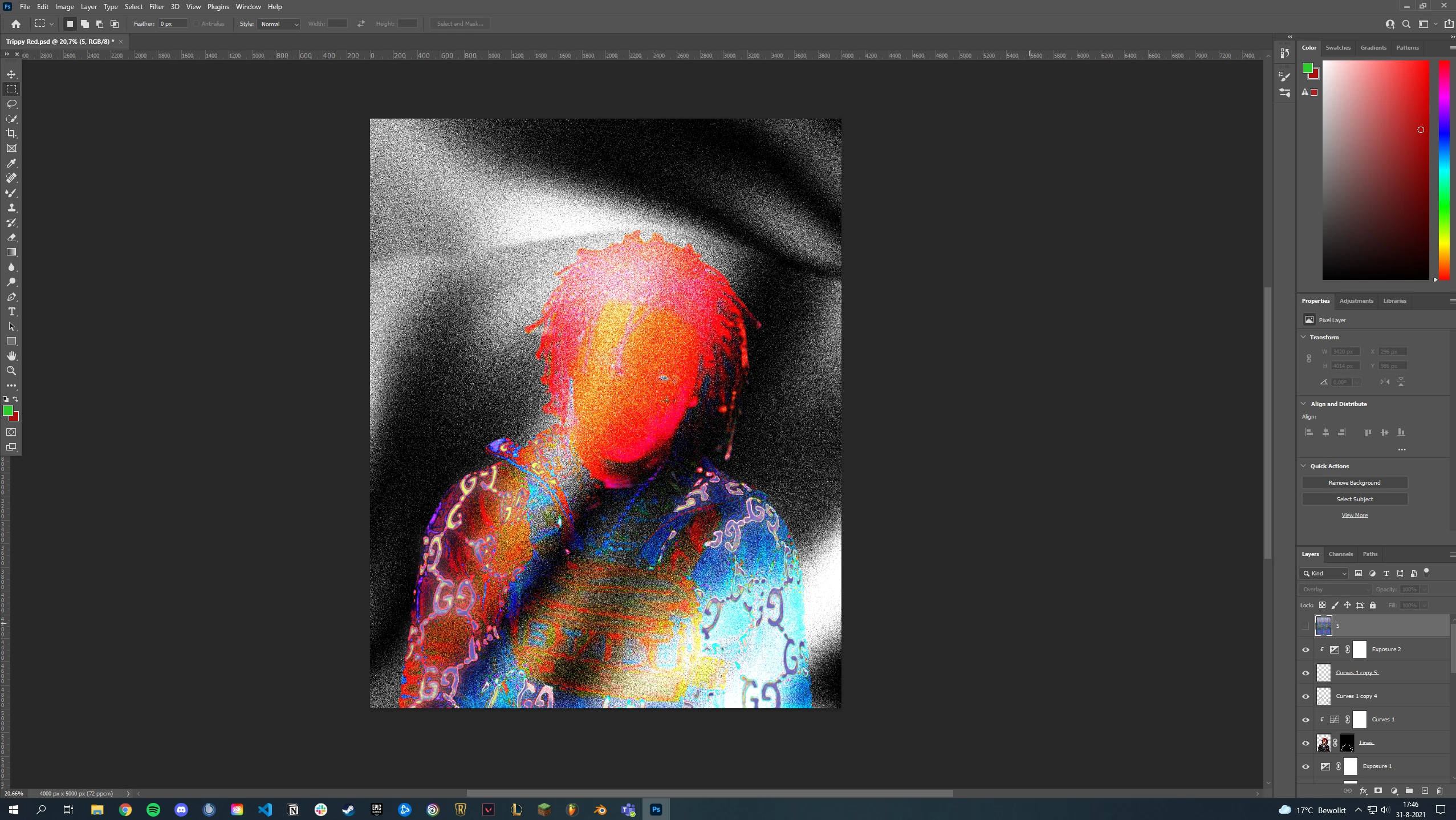The width and height of the screenshot is (1456, 820).
Task: Activate the Hand tool
Action: pos(11,356)
